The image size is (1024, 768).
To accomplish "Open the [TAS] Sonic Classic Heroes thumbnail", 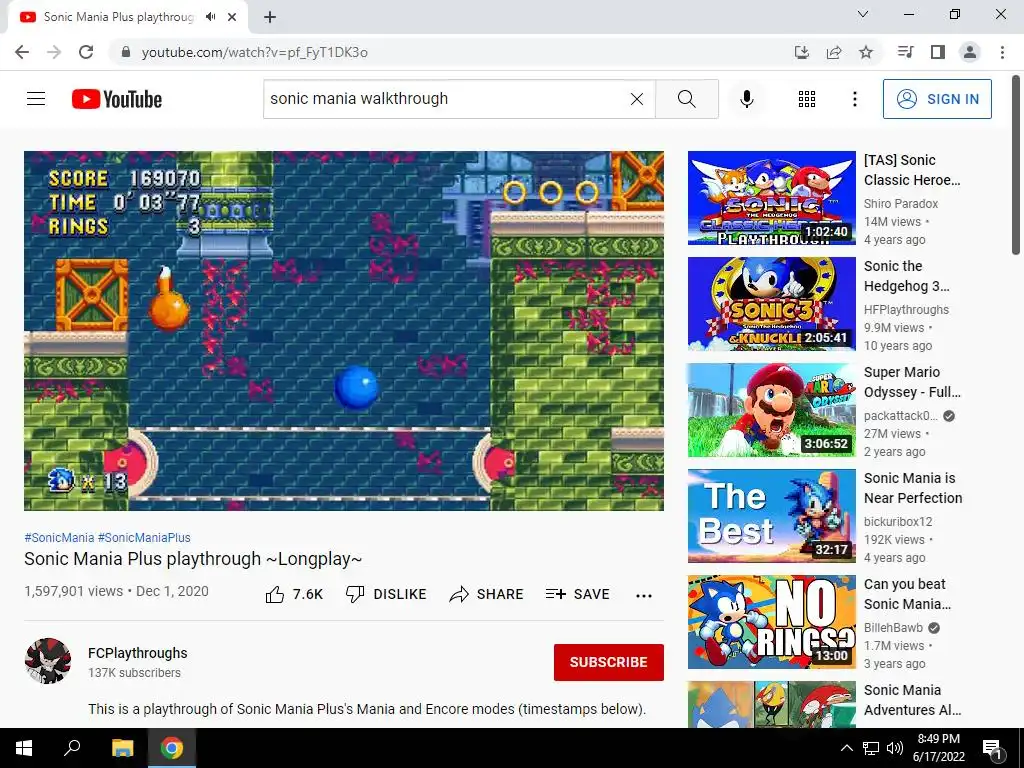I will (771, 198).
